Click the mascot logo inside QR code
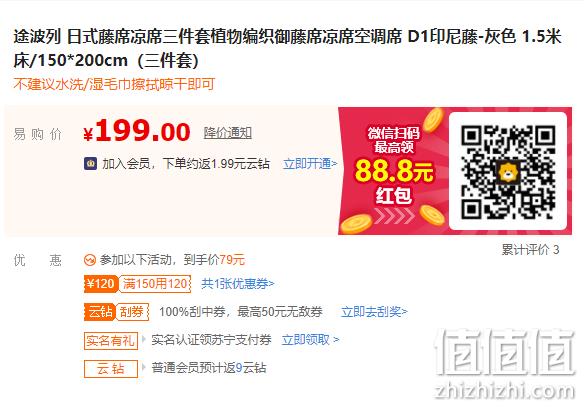Viewport: 584px width, 408px height. (x=508, y=173)
